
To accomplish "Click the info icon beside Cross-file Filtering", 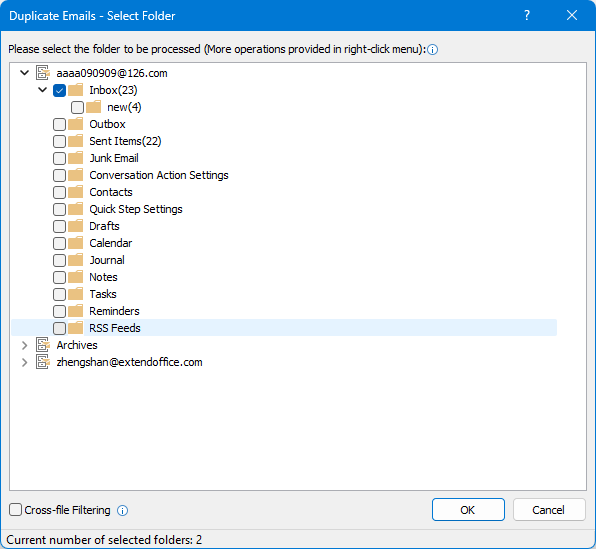I will pyautogui.click(x=122, y=510).
